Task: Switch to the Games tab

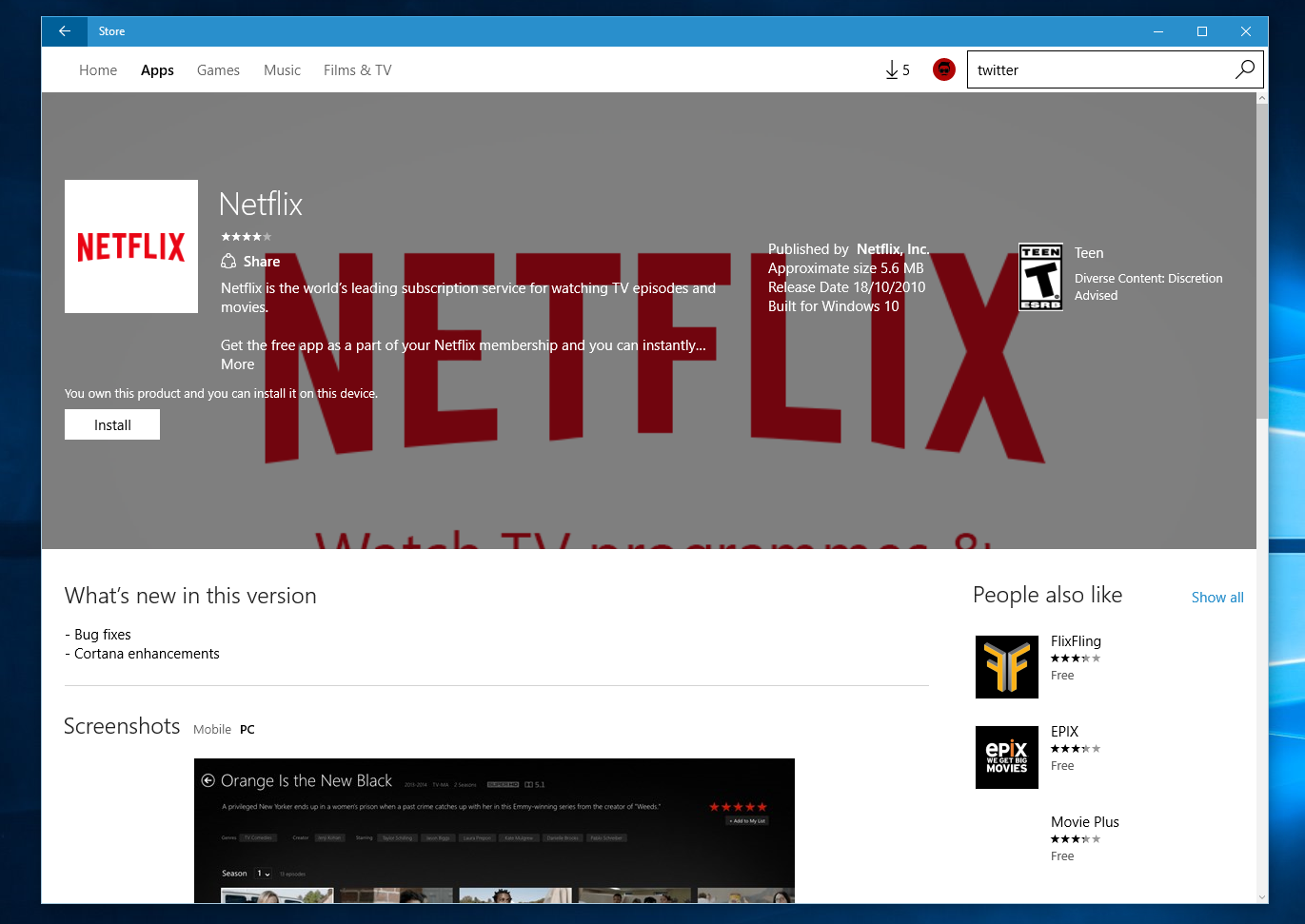Action: [x=218, y=70]
